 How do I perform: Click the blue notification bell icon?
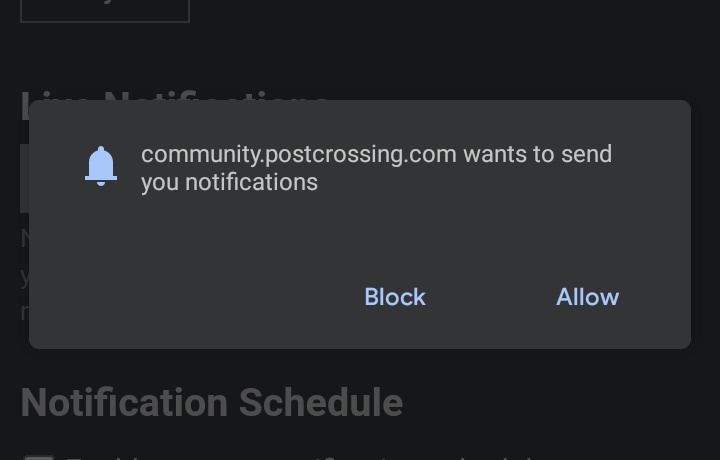pyautogui.click(x=101, y=166)
